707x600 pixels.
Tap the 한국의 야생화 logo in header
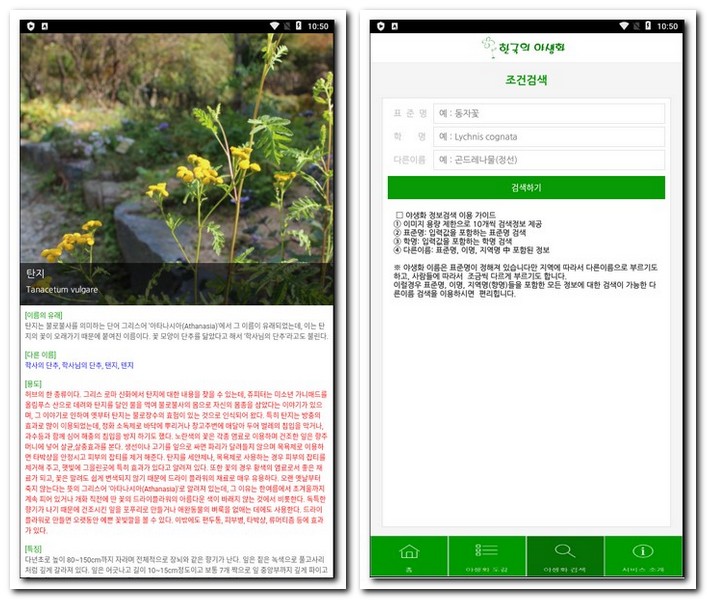point(526,48)
